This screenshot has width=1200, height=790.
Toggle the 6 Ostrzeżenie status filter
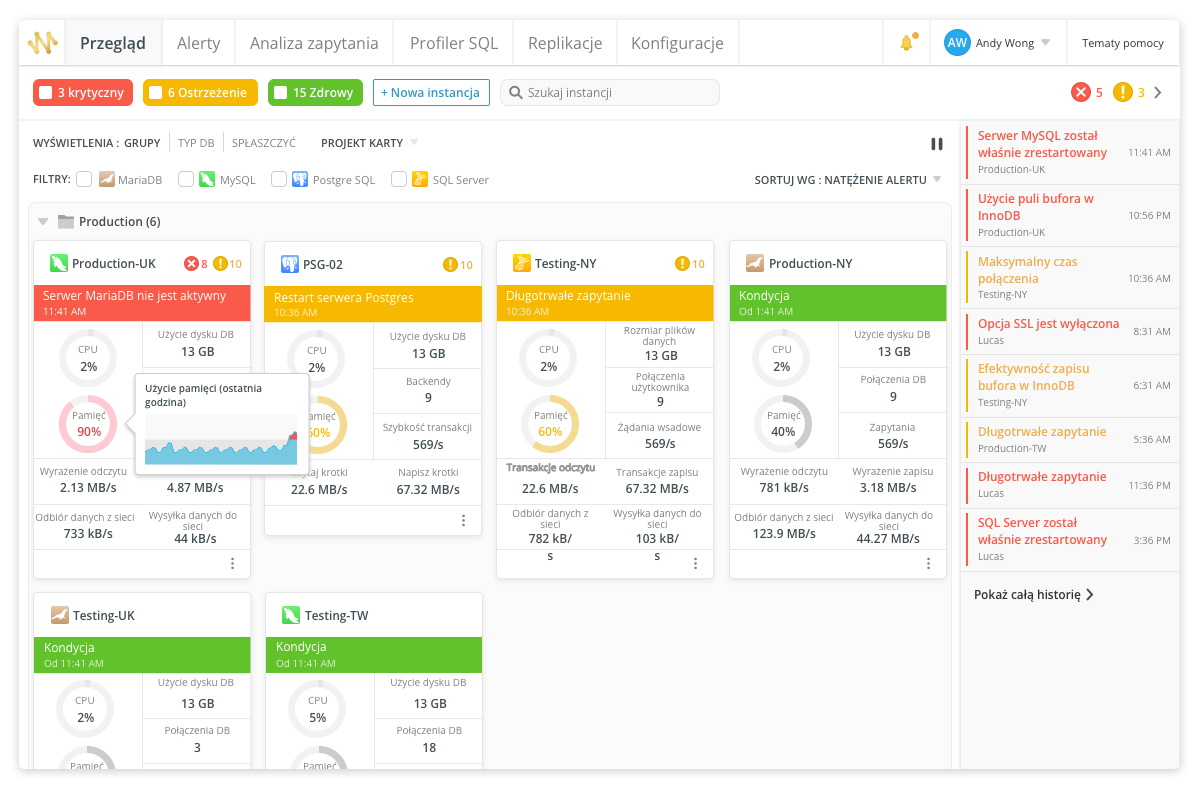200,93
